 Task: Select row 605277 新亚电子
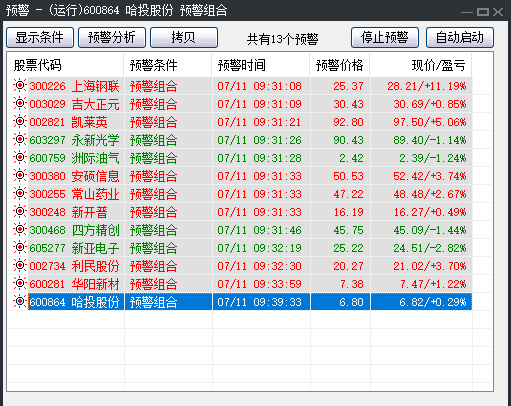(x=240, y=248)
